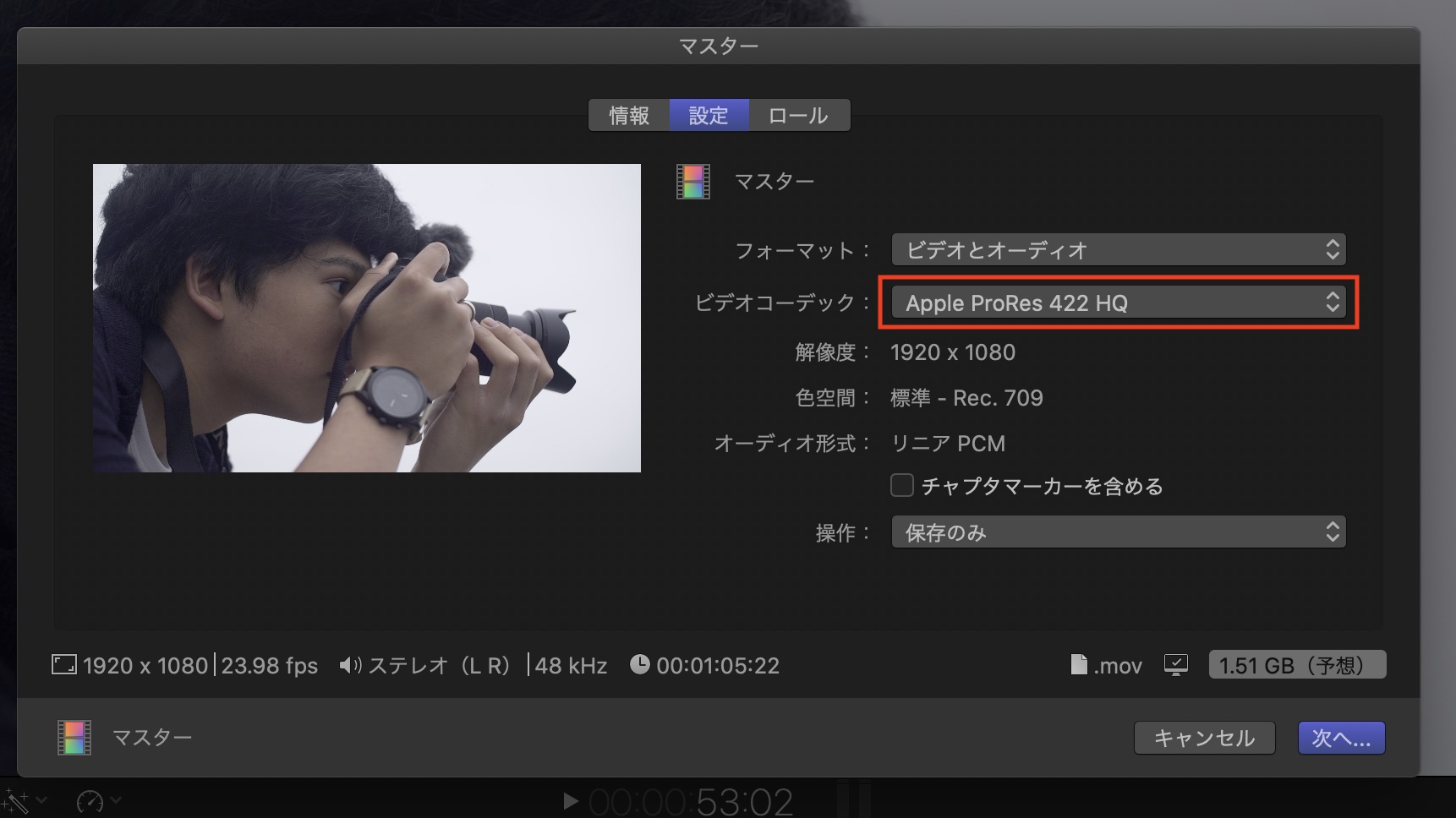Click the speaker icon beside ステレオ
1456x818 pixels.
tap(350, 666)
